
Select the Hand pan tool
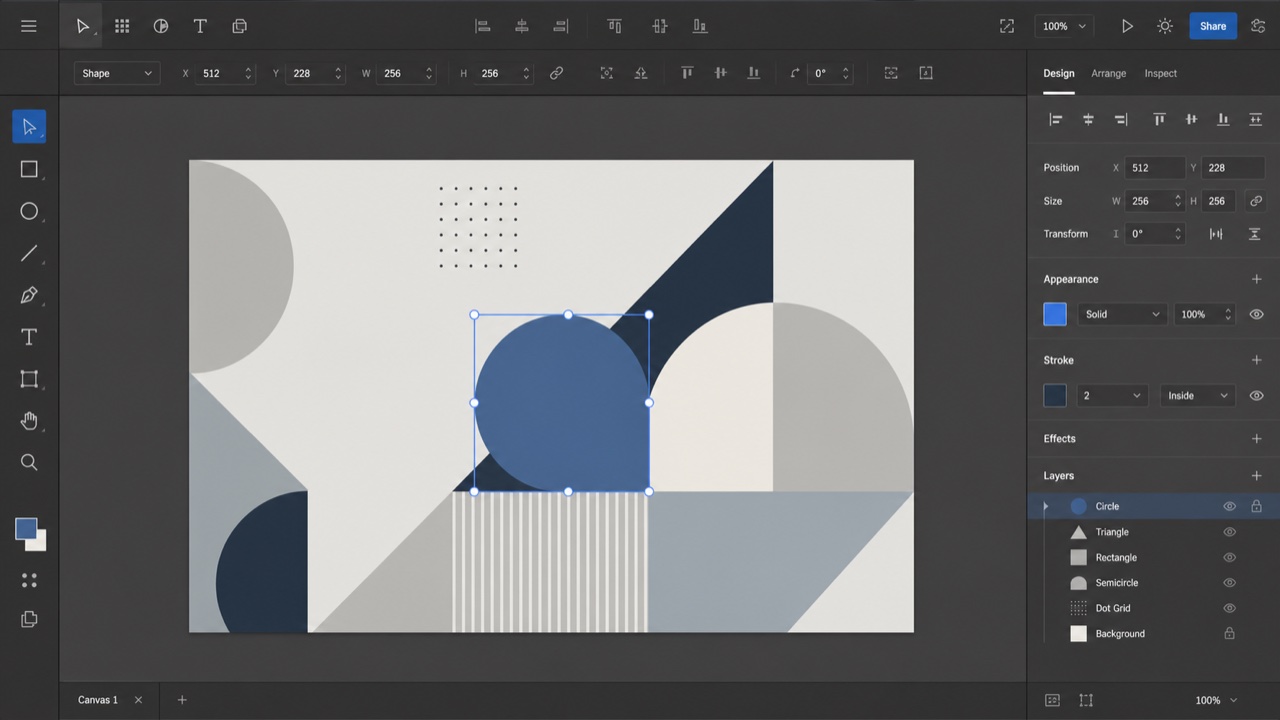click(x=29, y=420)
